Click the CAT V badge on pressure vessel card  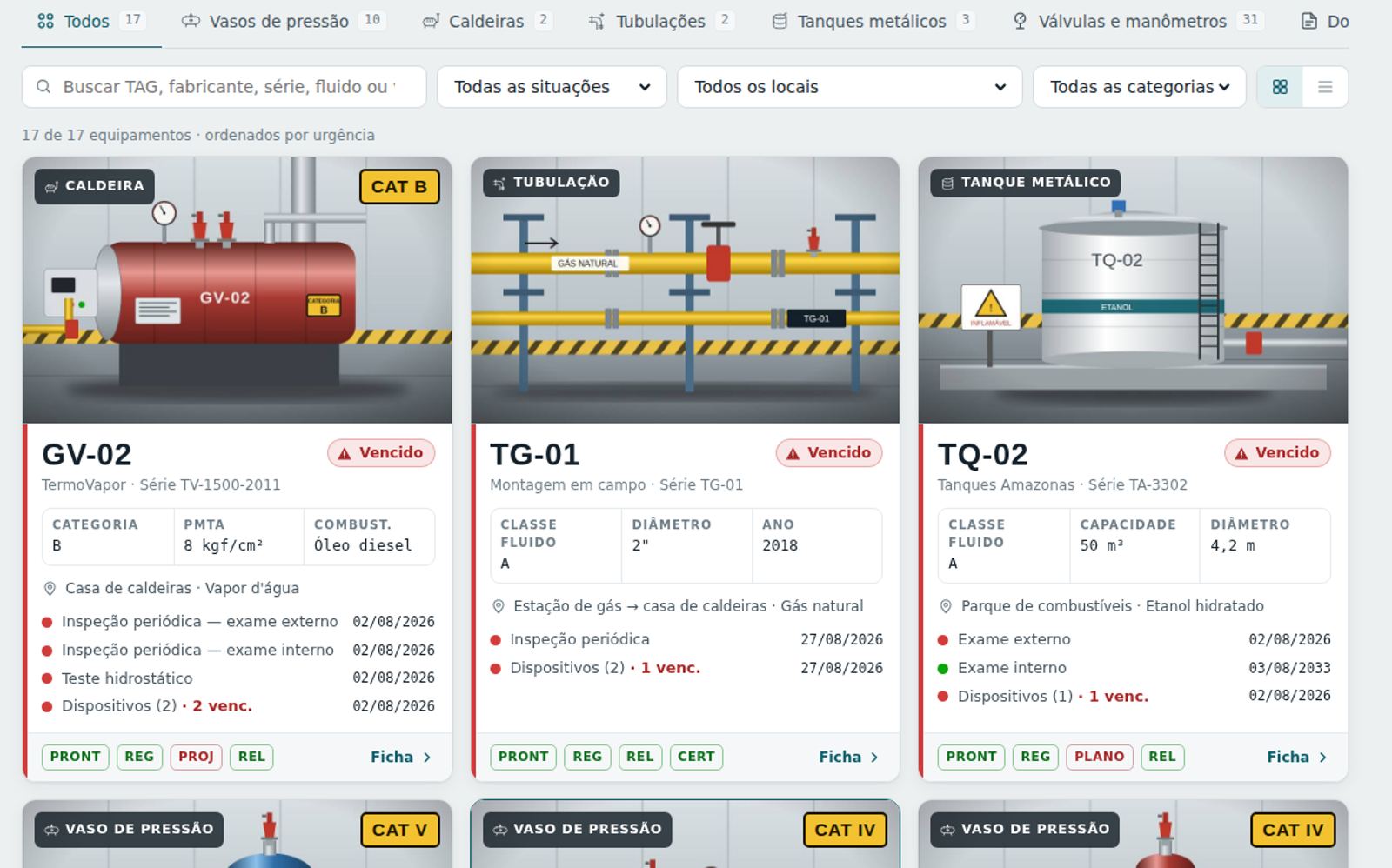coord(399,830)
